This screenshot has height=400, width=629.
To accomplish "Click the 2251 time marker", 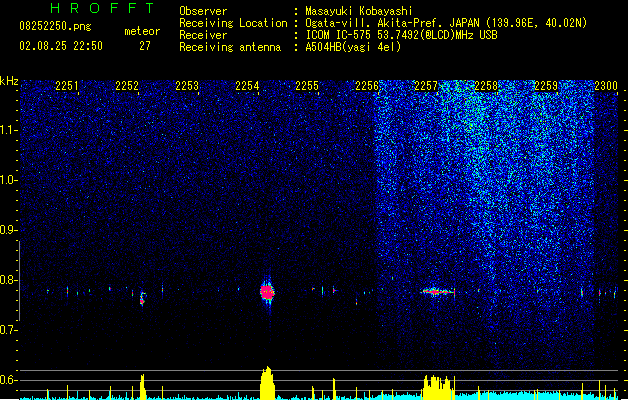I will (67, 86).
